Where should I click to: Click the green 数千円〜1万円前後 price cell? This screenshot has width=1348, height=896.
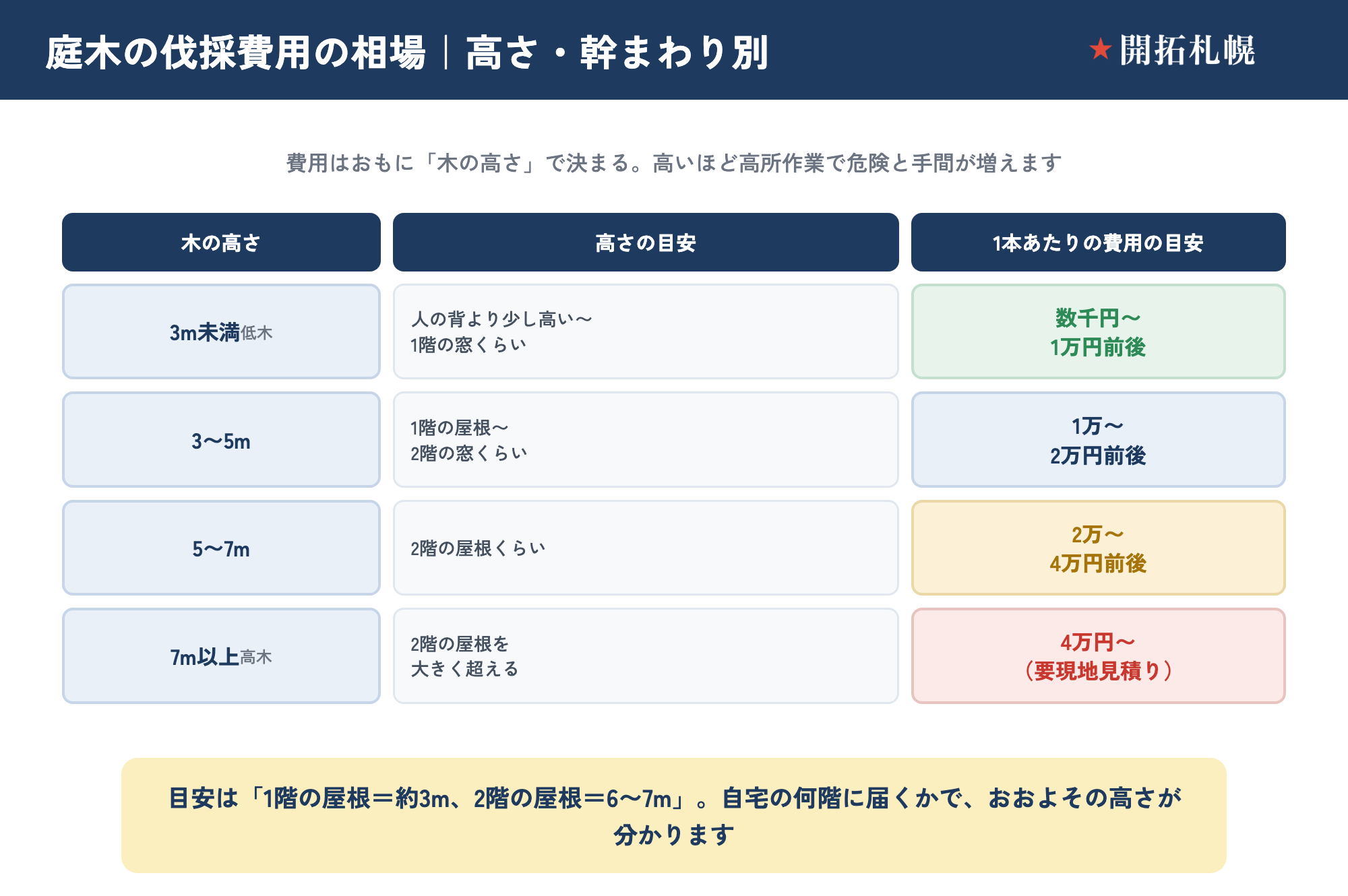tap(1099, 331)
